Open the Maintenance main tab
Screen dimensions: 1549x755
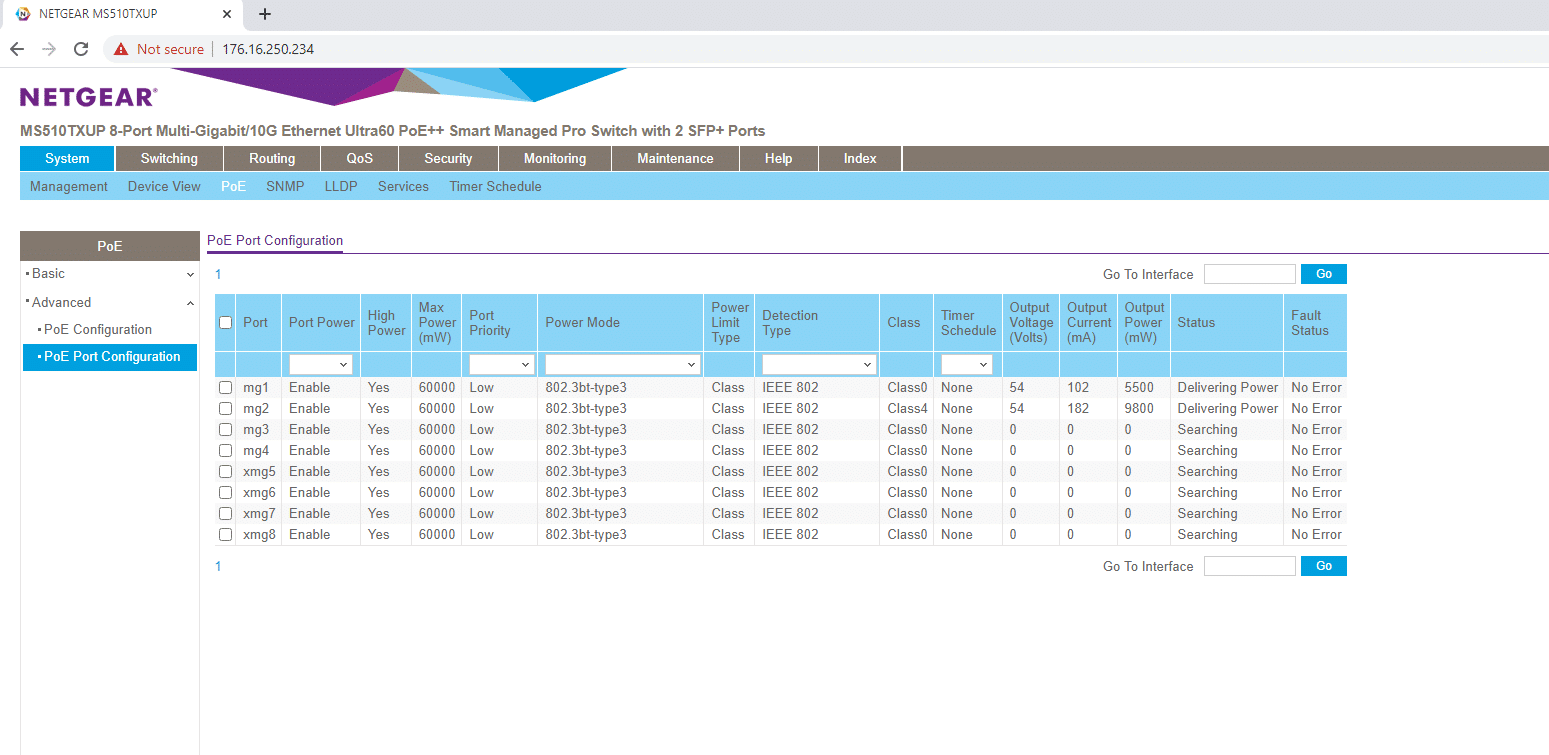pos(676,158)
